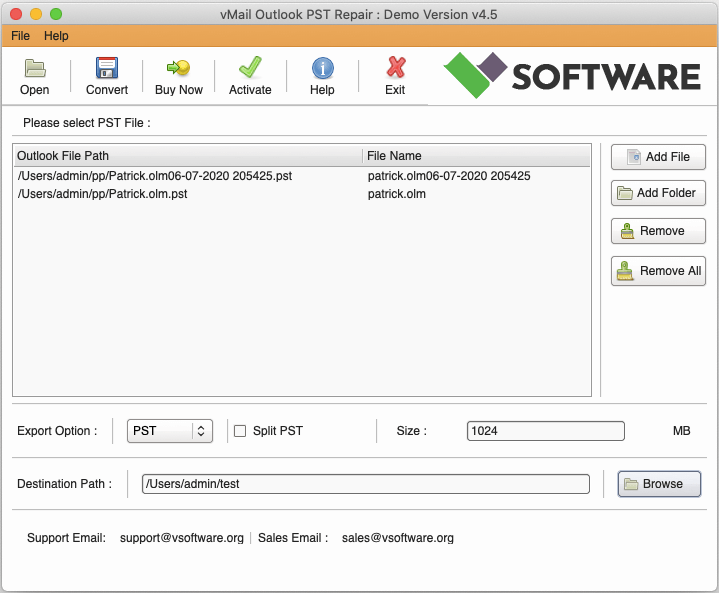
Task: Select the Patrick.olm06-07-2020 205425.pst path row
Action: [155, 176]
